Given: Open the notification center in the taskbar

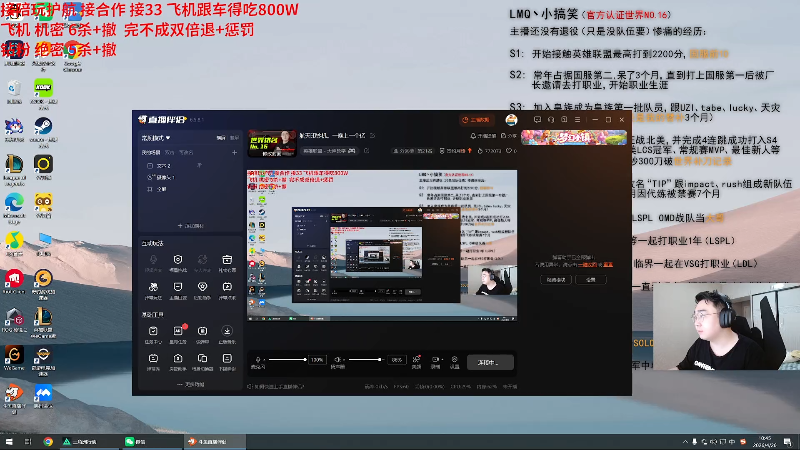Looking at the screenshot, I should pyautogui.click(x=788, y=442).
